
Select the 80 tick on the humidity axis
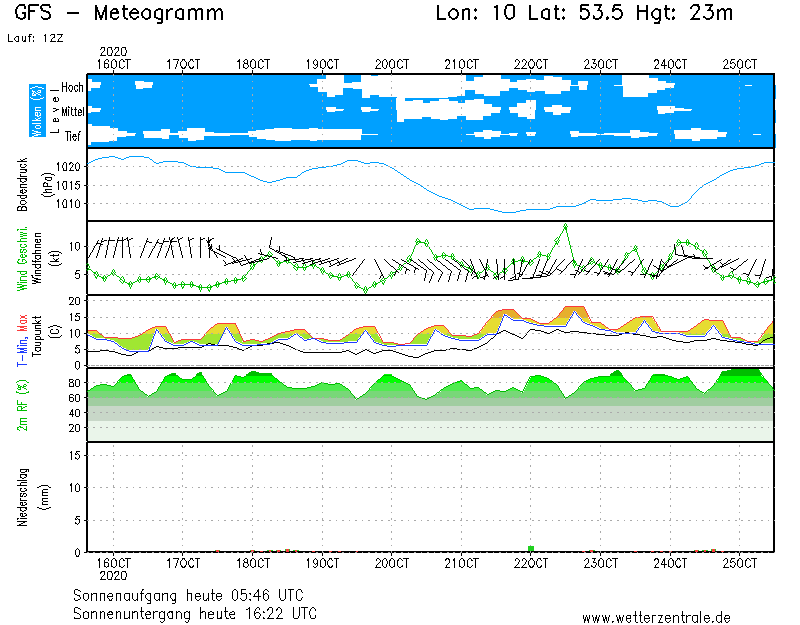(74, 383)
